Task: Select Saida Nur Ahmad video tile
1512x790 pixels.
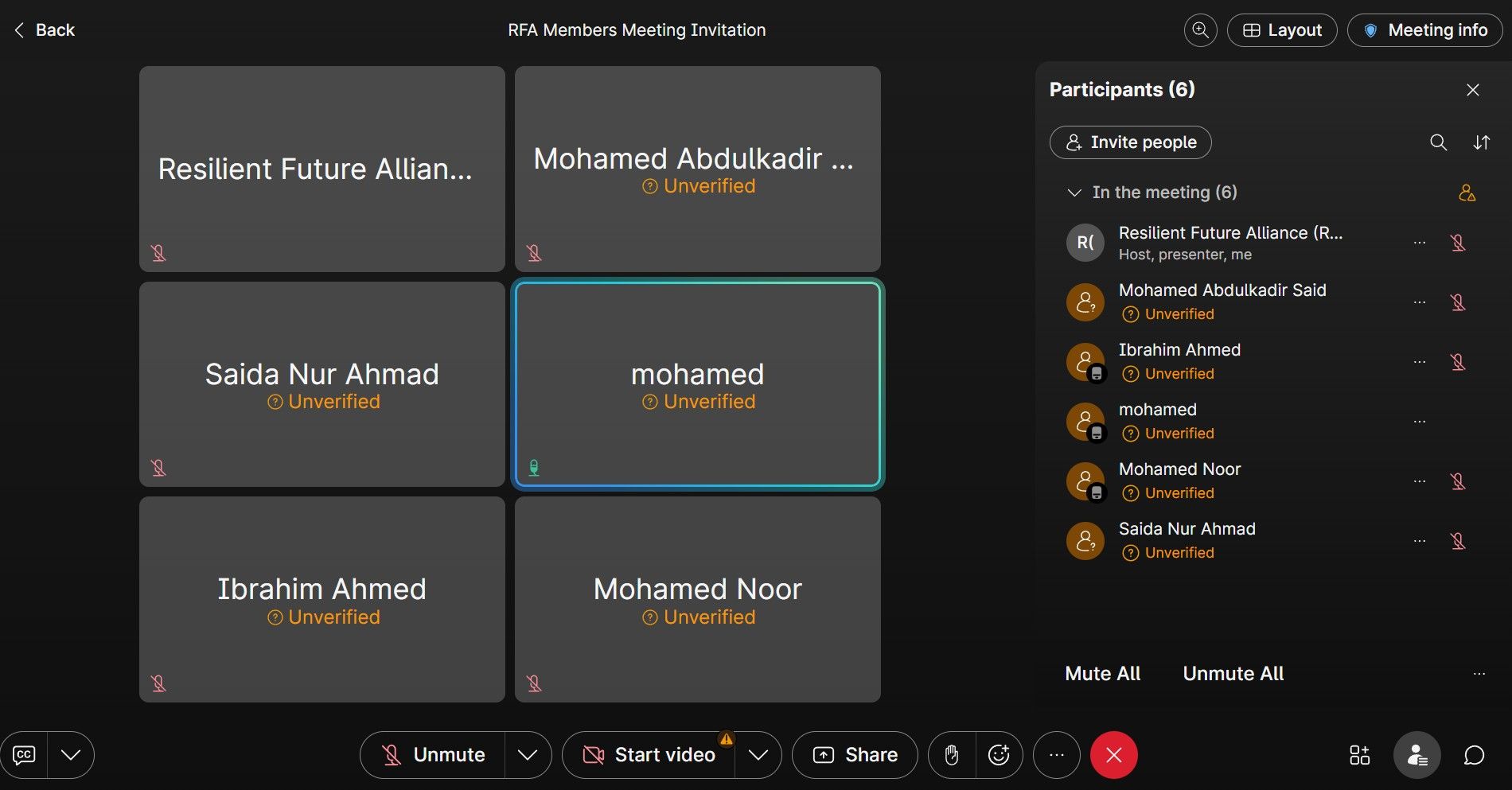Action: 322,384
